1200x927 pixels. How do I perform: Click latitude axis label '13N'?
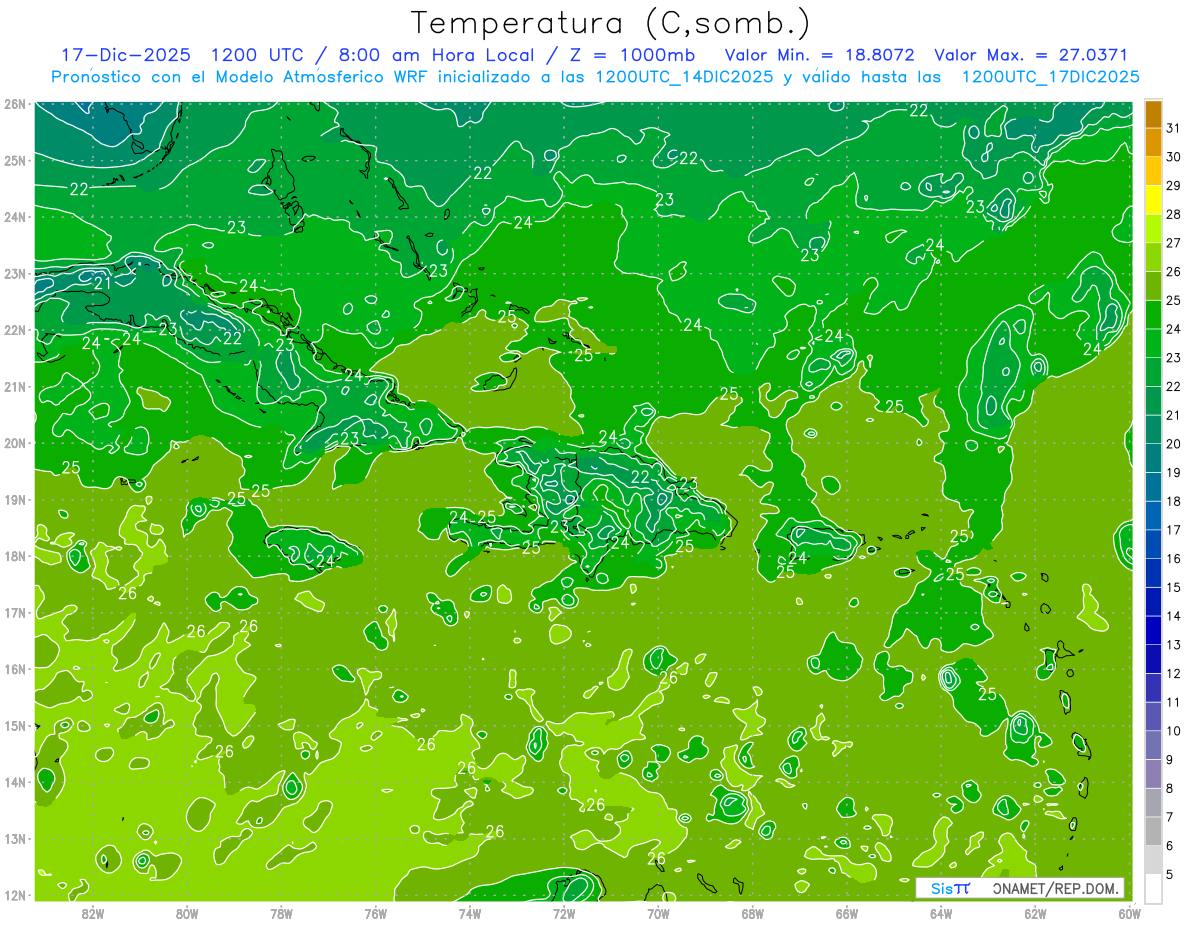click(x=14, y=839)
